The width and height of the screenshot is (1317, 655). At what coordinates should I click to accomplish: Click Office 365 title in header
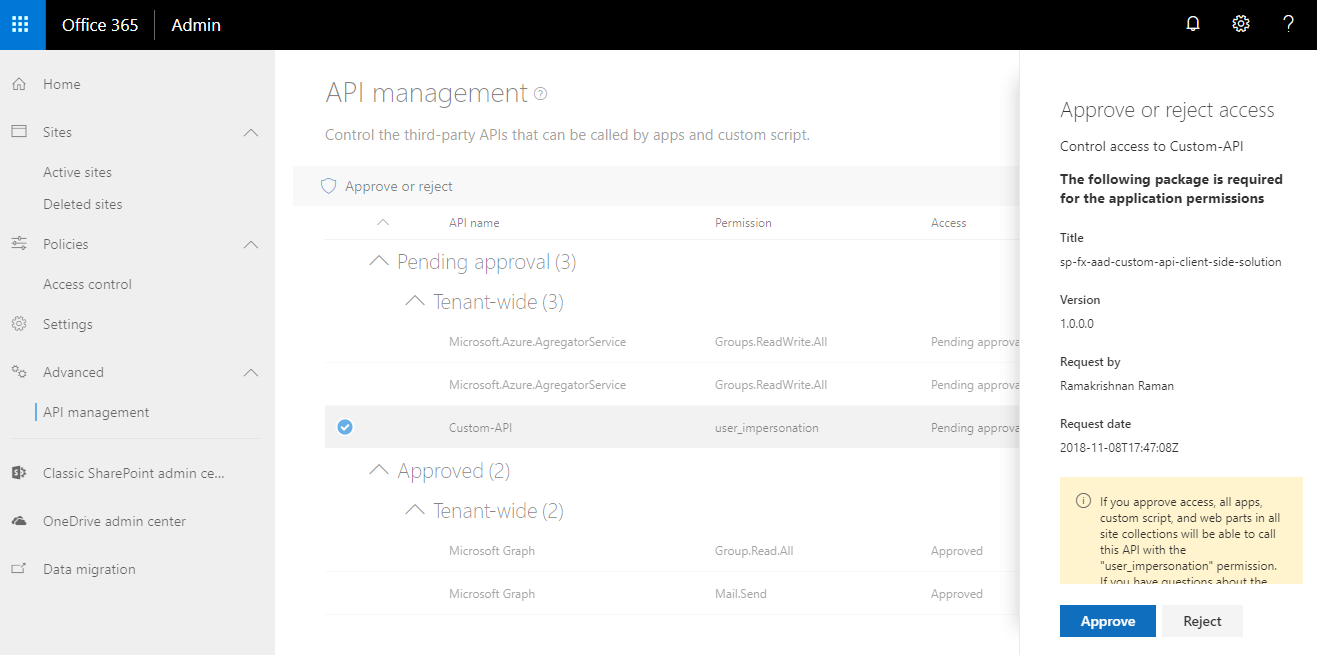tap(100, 25)
